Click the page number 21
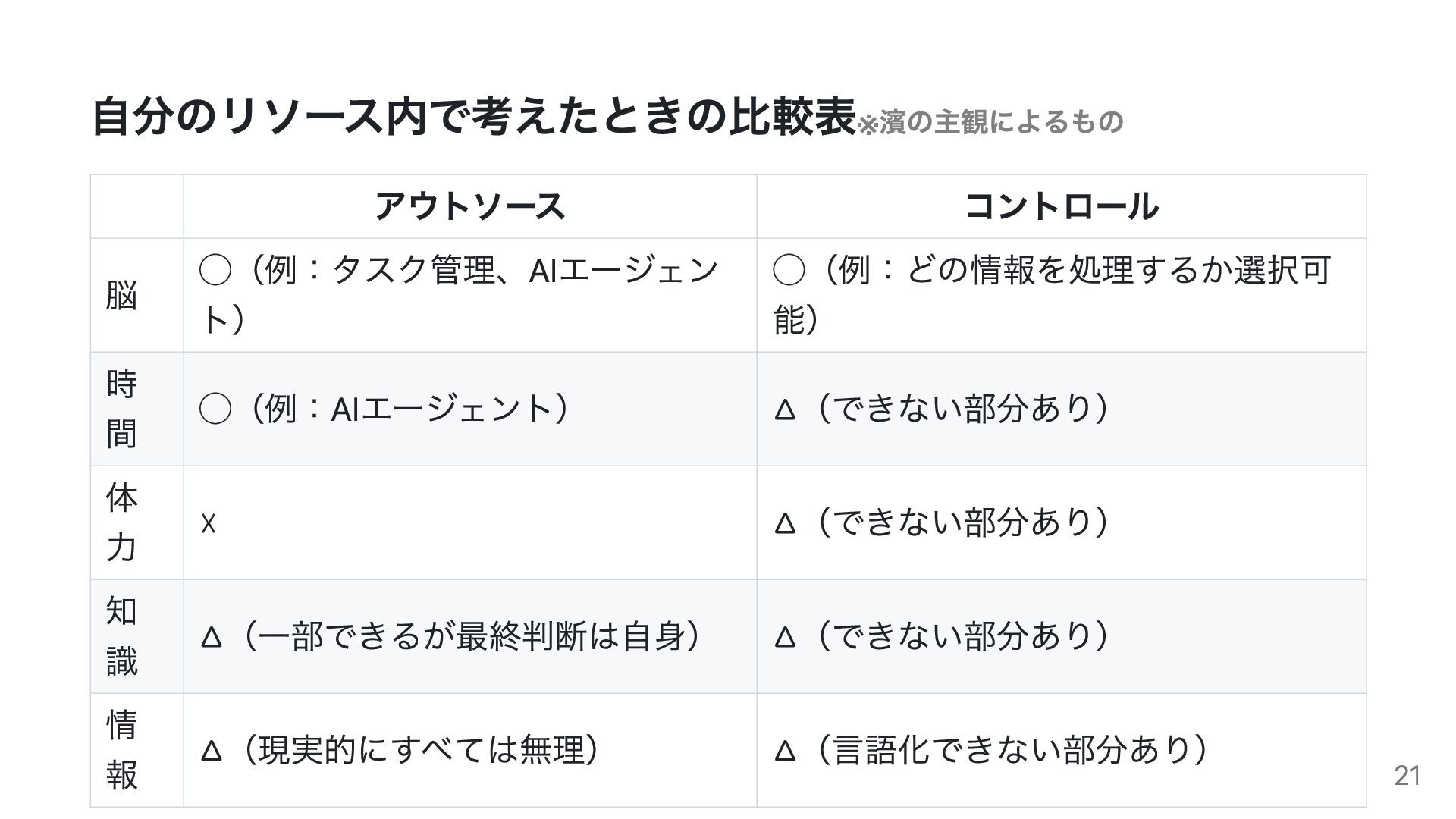Image resolution: width=1456 pixels, height=819 pixels. [x=1407, y=775]
